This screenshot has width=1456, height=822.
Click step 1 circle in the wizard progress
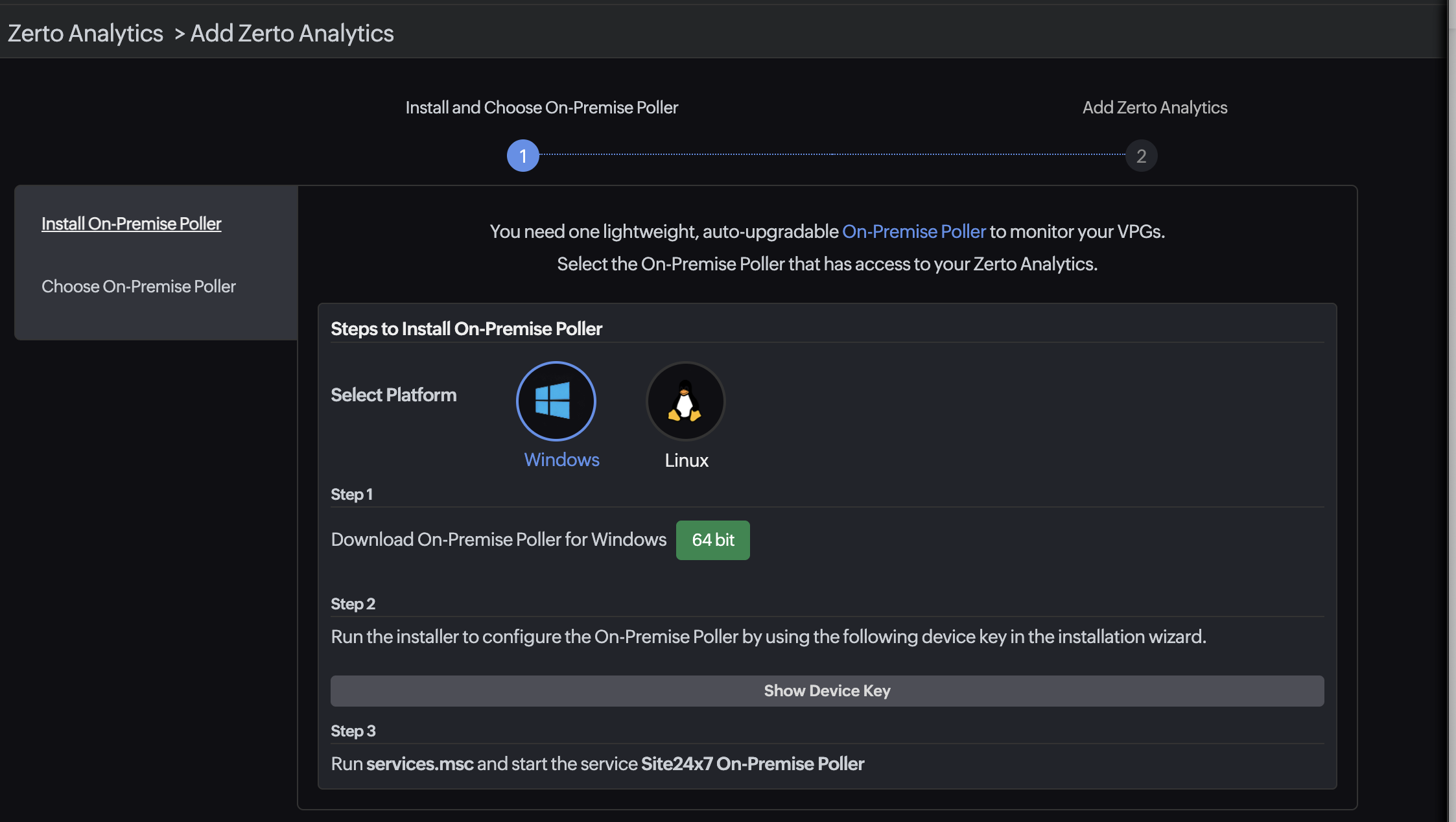tap(523, 155)
